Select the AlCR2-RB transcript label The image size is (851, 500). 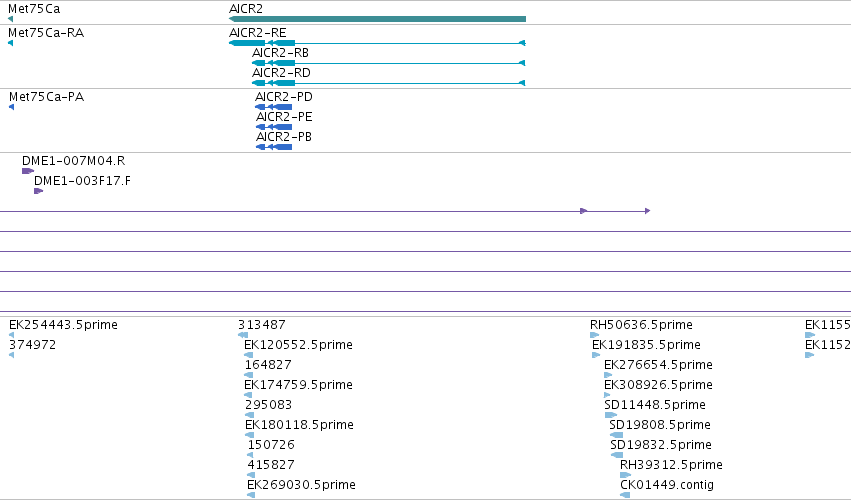[x=281, y=53]
